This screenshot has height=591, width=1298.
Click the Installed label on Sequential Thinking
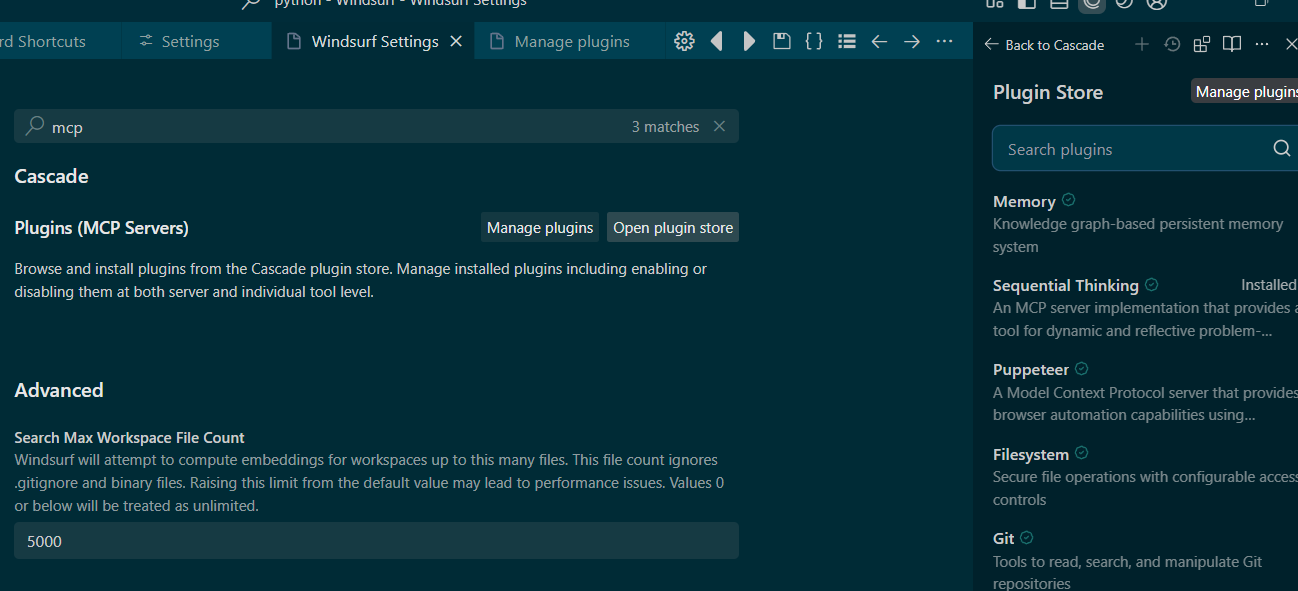pos(1269,284)
